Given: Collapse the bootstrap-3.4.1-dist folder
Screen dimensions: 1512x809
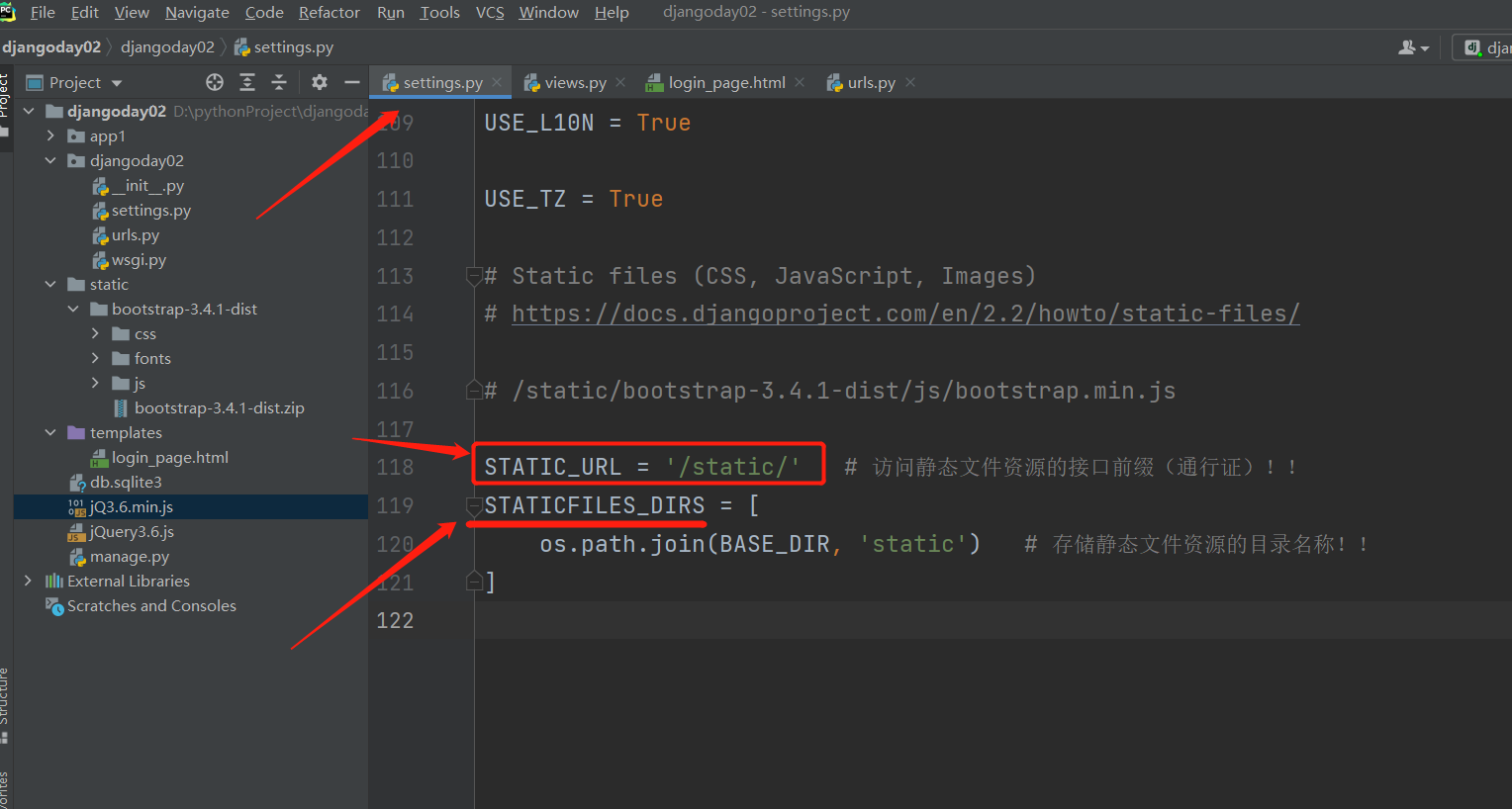Looking at the screenshot, I should (x=73, y=310).
